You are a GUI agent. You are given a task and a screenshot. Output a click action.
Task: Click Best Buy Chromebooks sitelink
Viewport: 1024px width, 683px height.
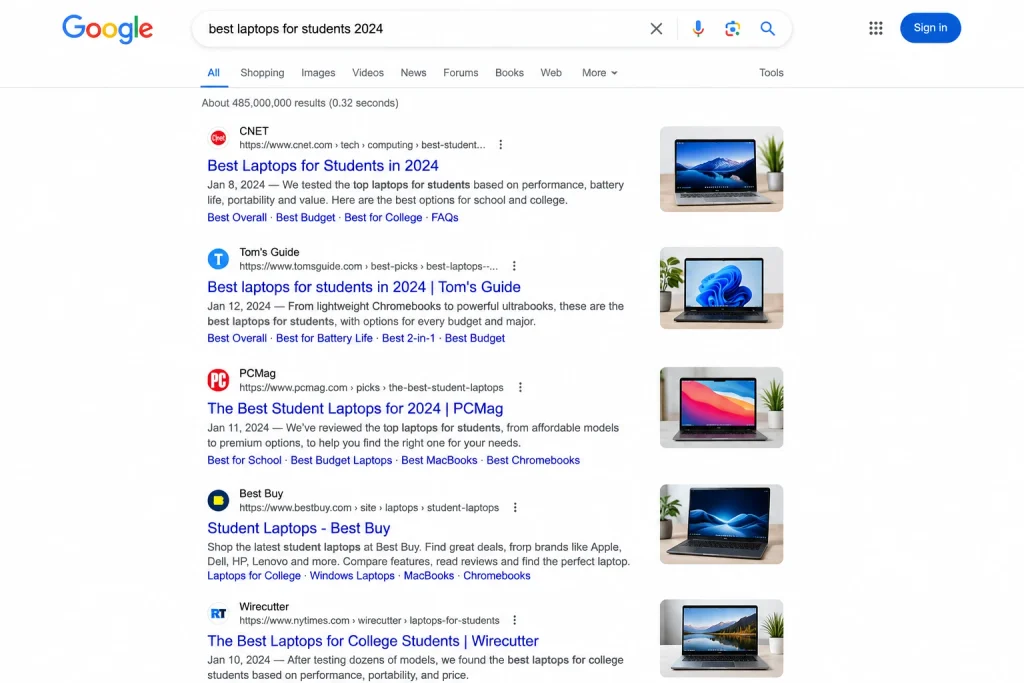(x=496, y=576)
